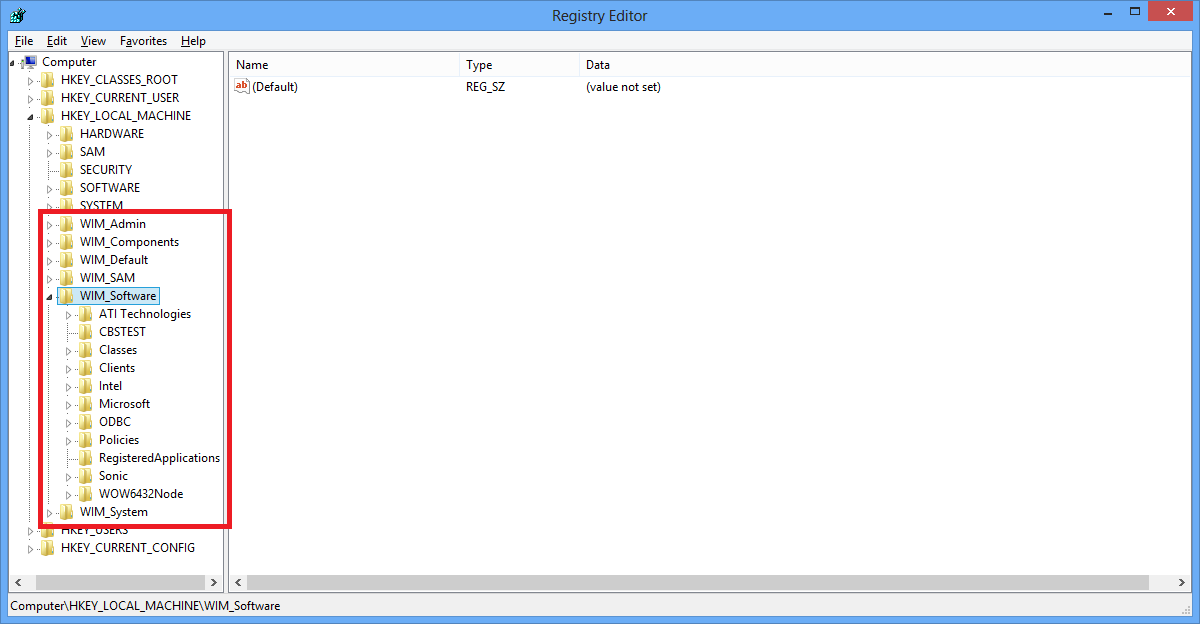Click the values pane horizontal scrollbar
Viewport: 1200px width, 624px height.
coord(700,582)
